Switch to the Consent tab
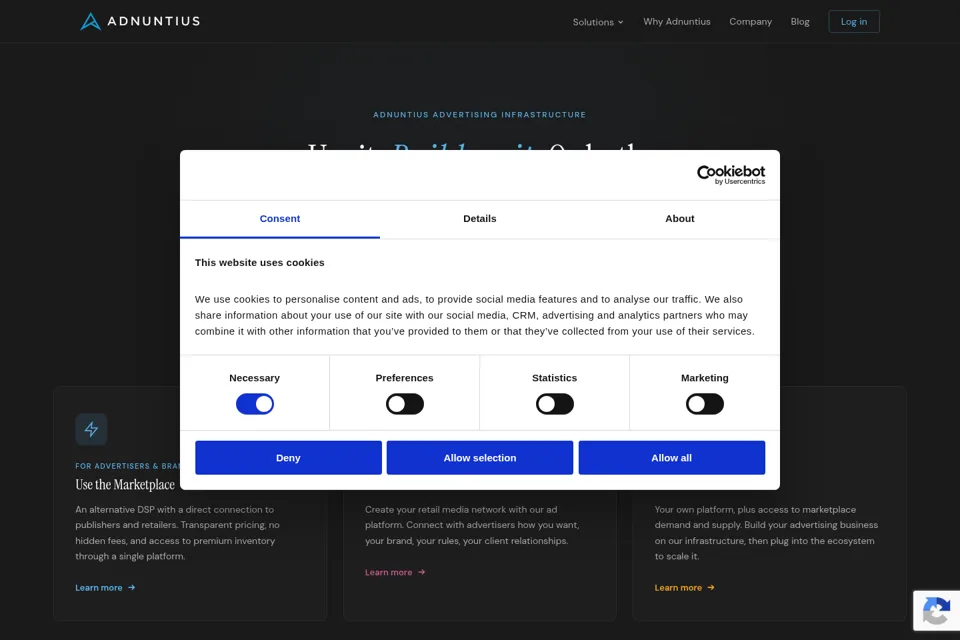This screenshot has width=960, height=640. pyautogui.click(x=280, y=219)
